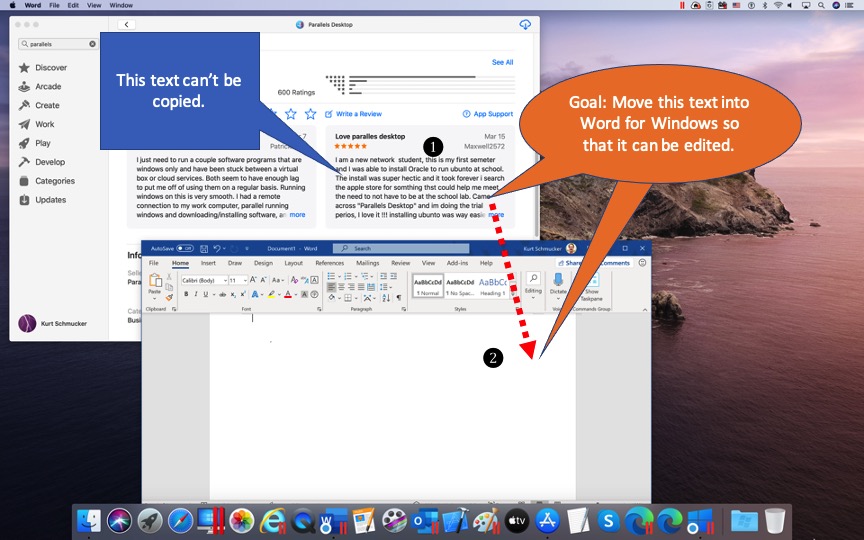The width and height of the screenshot is (864, 540).
Task: Switch to the Insert ribbon tab
Action: tap(208, 263)
